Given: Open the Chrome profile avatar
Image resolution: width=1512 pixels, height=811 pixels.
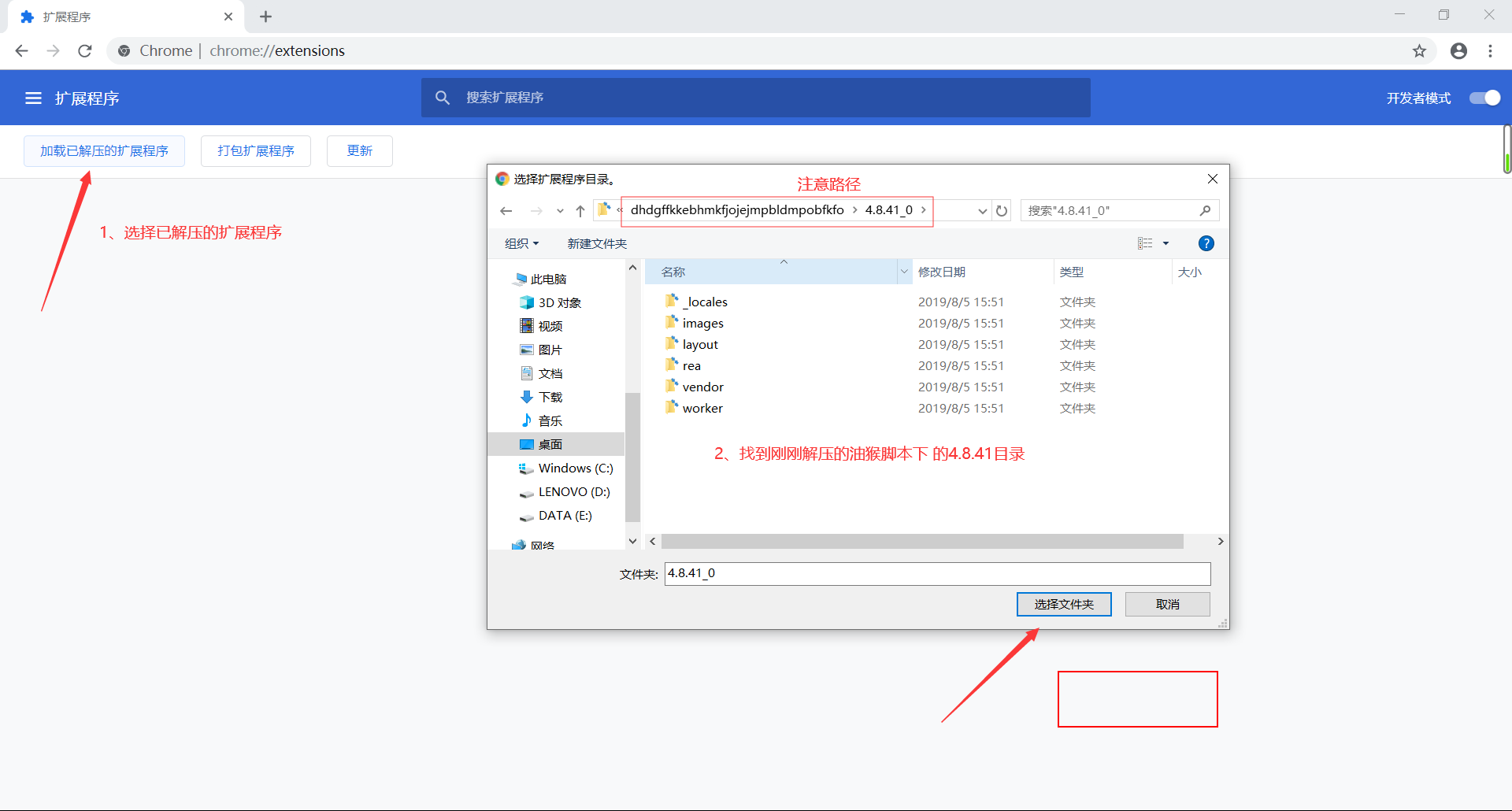Looking at the screenshot, I should point(1458,50).
